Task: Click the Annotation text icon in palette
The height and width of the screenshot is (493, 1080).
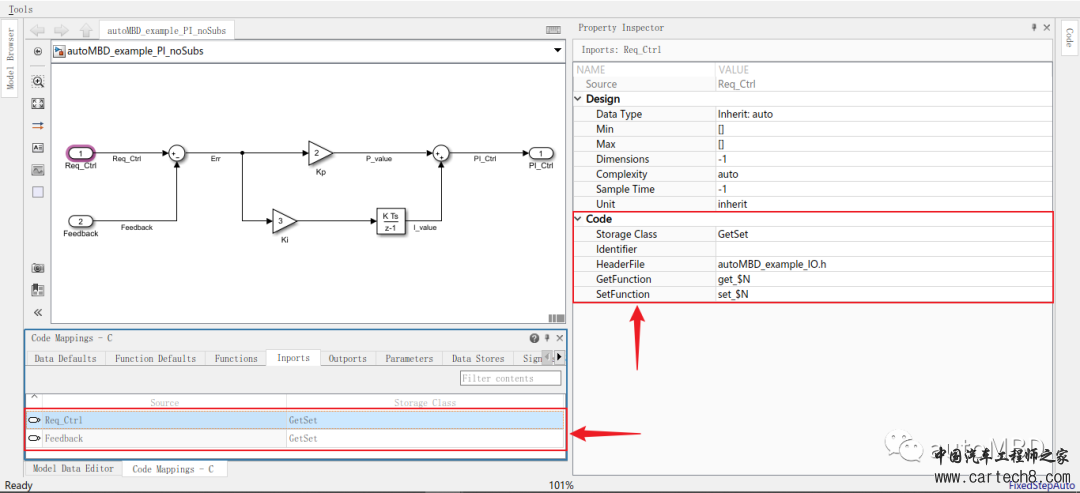Action: [38, 147]
